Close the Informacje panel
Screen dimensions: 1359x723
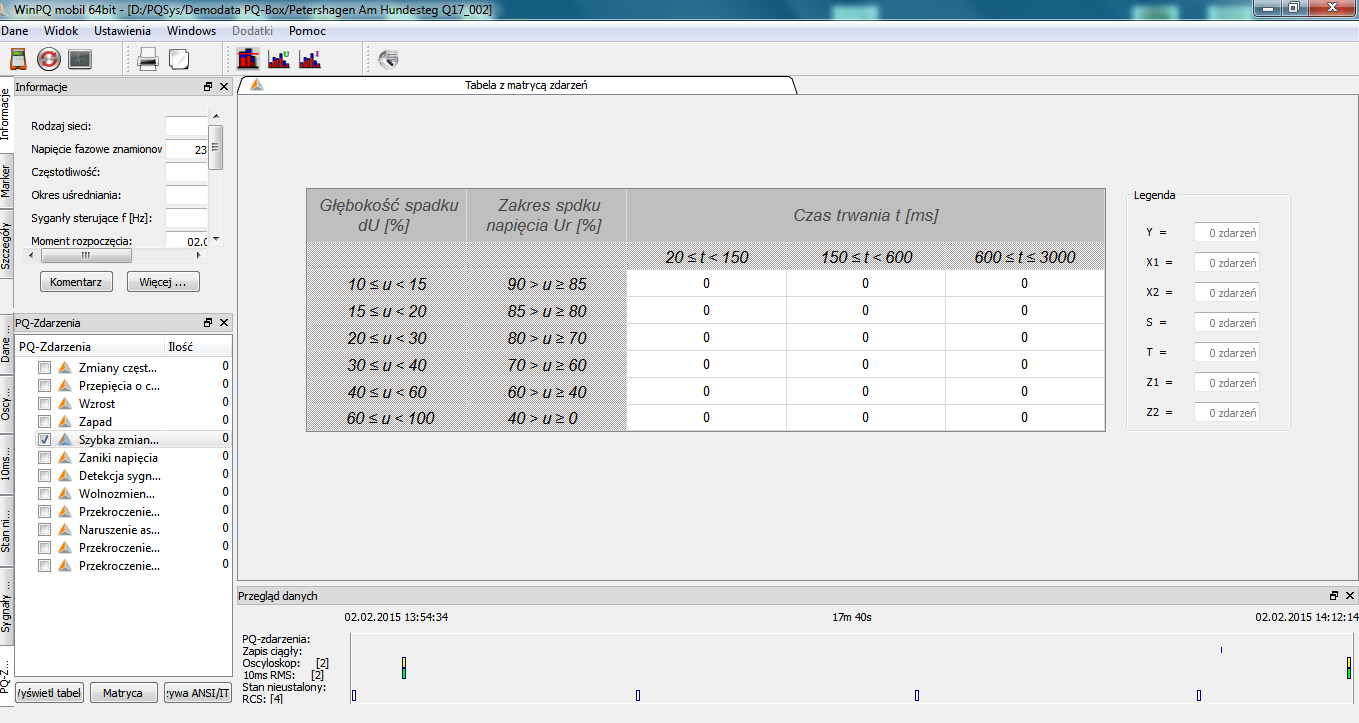pos(224,87)
